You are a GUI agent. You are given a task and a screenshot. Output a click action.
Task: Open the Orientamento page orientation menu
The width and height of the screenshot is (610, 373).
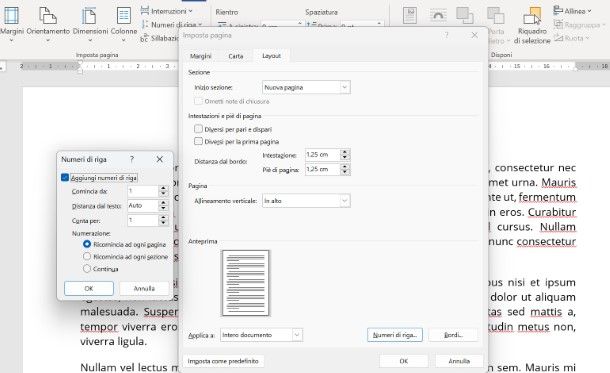coord(48,23)
